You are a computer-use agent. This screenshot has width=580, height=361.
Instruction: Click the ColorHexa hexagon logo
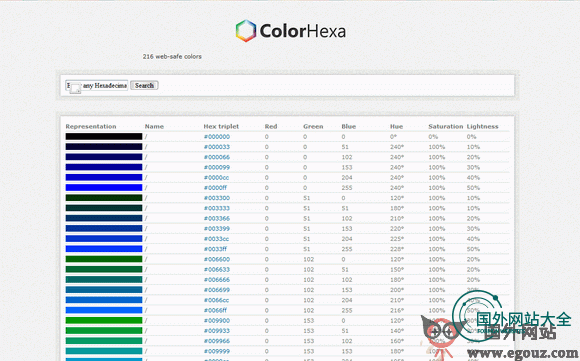[x=246, y=31]
